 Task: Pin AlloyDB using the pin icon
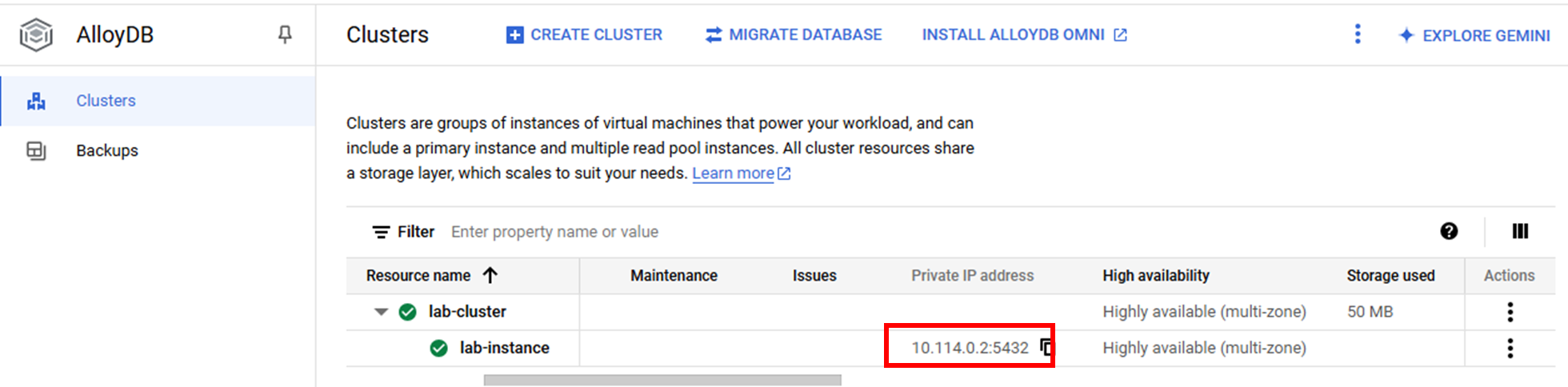coord(285,34)
